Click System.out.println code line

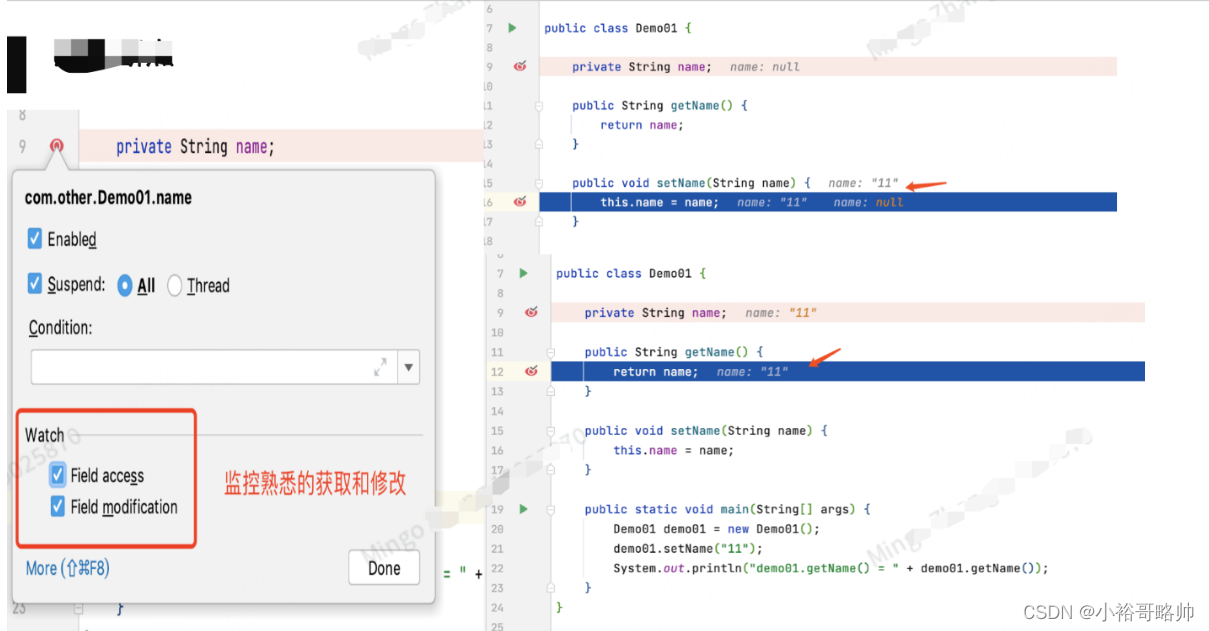coord(830,568)
